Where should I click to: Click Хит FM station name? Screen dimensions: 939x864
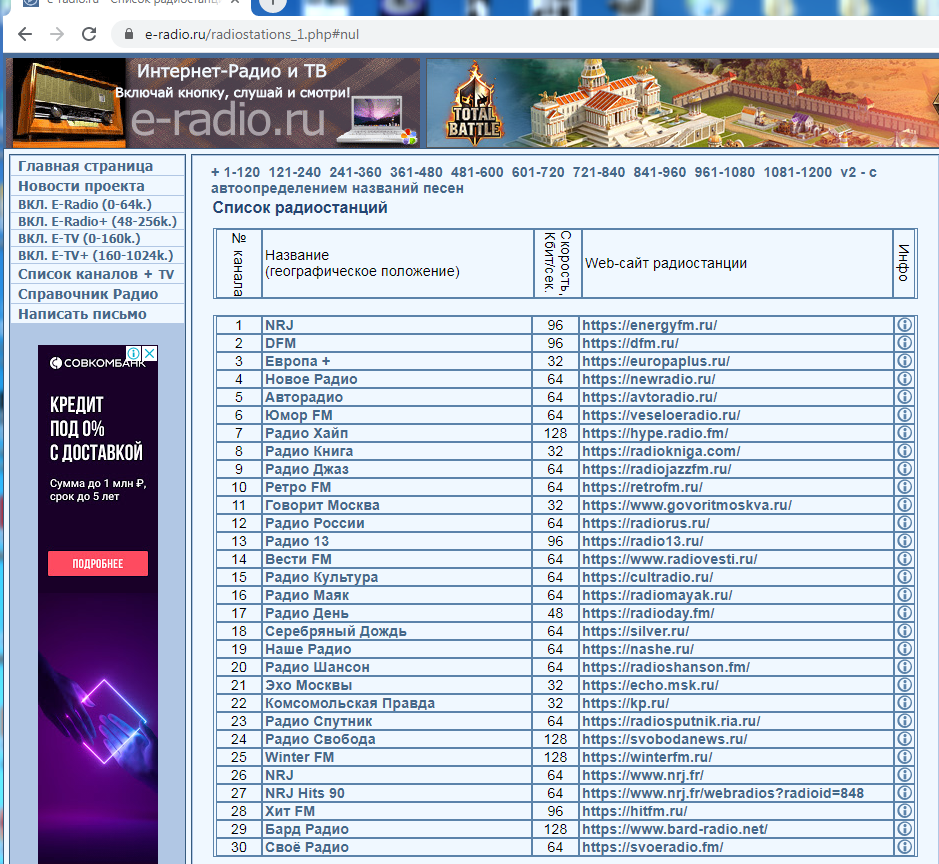click(290, 811)
